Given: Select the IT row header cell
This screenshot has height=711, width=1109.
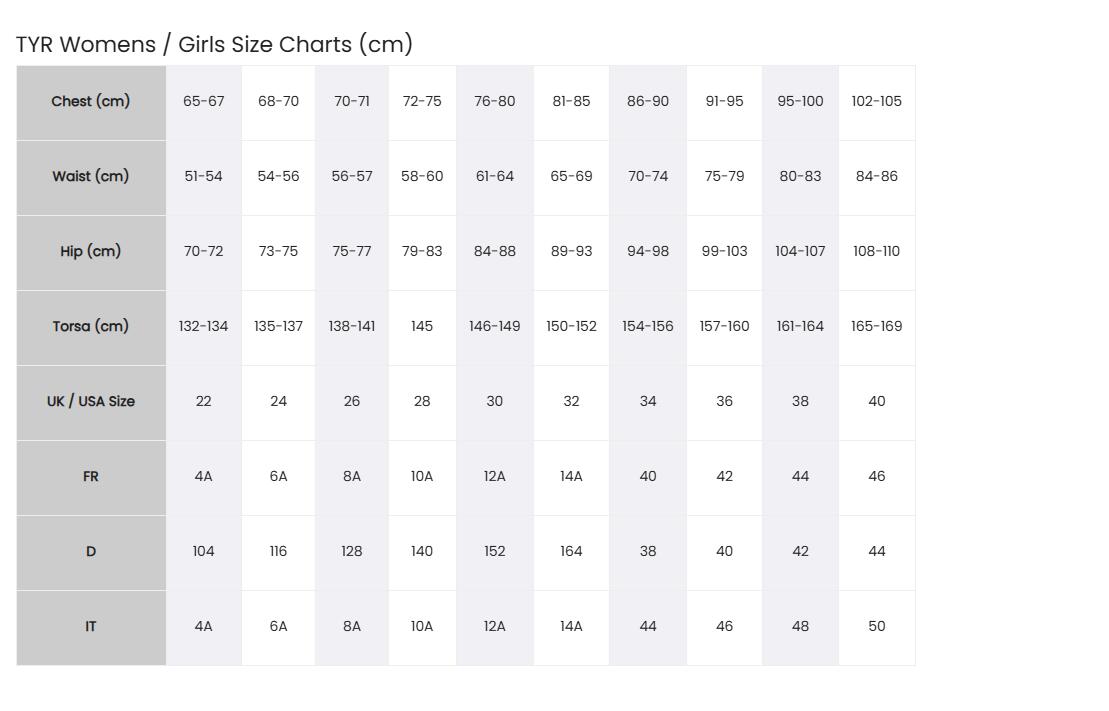Looking at the screenshot, I should 91,628.
